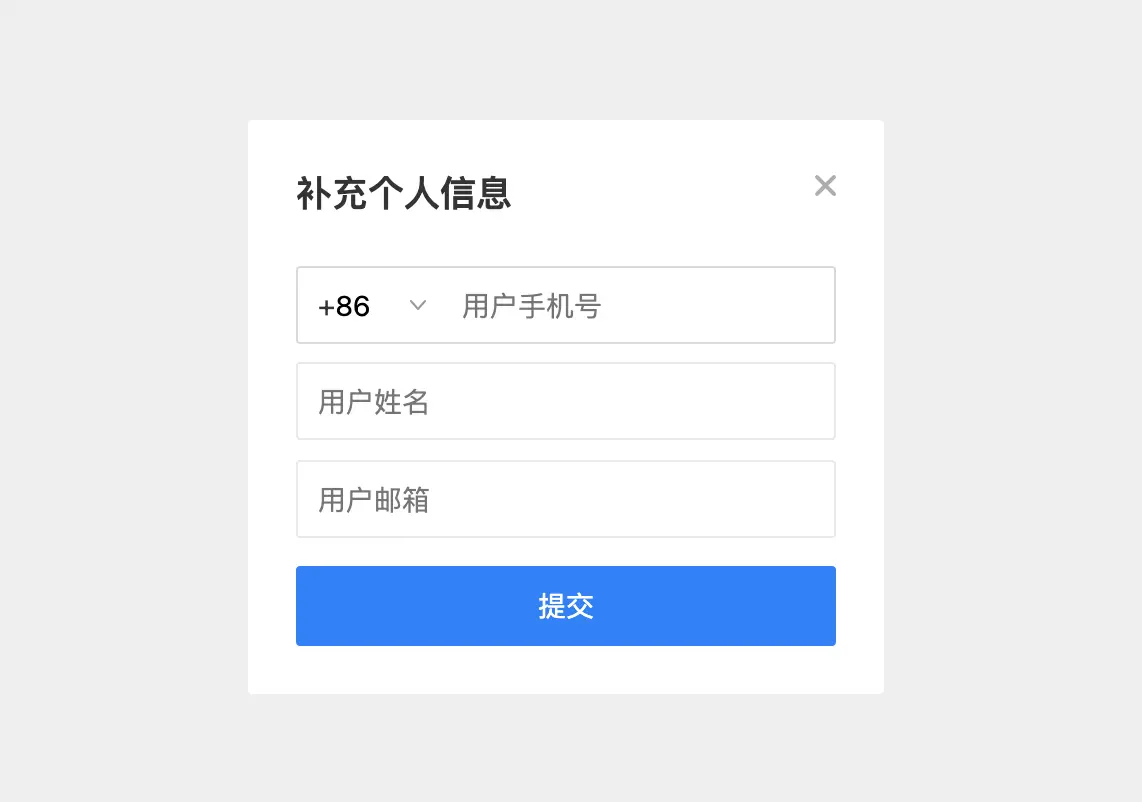Click the 用户姓名 placeholder text
The width and height of the screenshot is (1142, 802).
coord(374,402)
